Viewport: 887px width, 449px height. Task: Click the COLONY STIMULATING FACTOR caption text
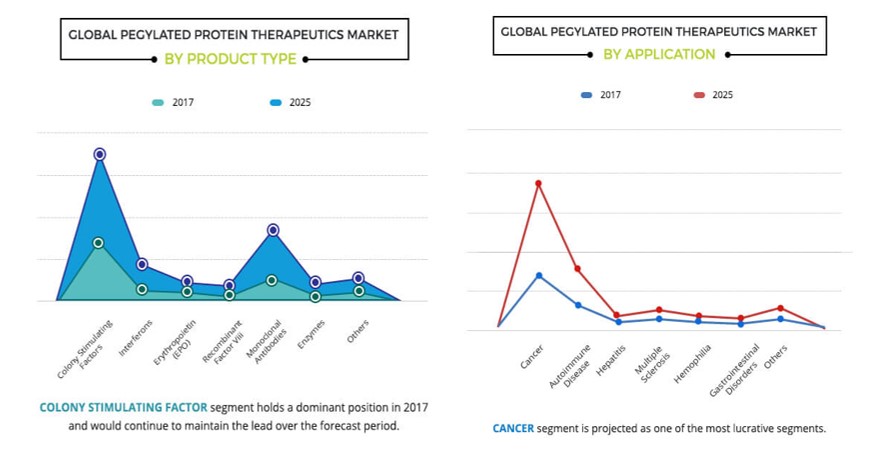123,407
